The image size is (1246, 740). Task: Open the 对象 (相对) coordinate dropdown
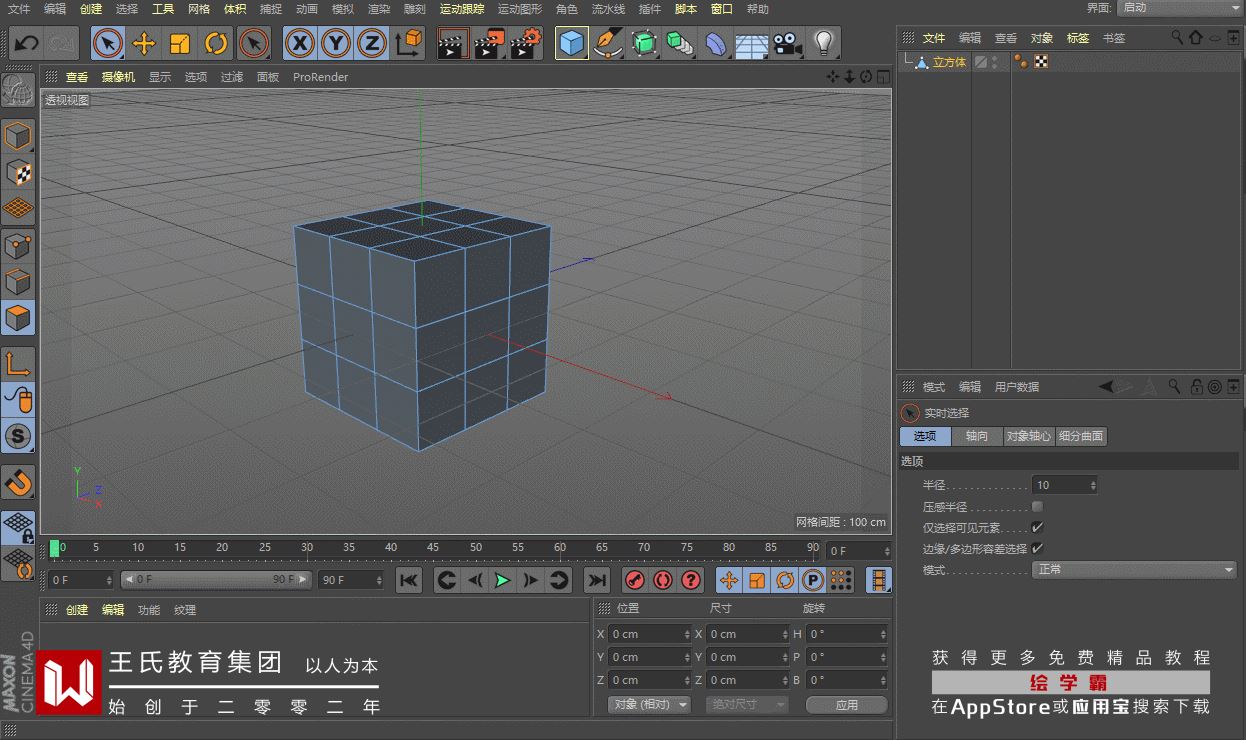point(649,704)
